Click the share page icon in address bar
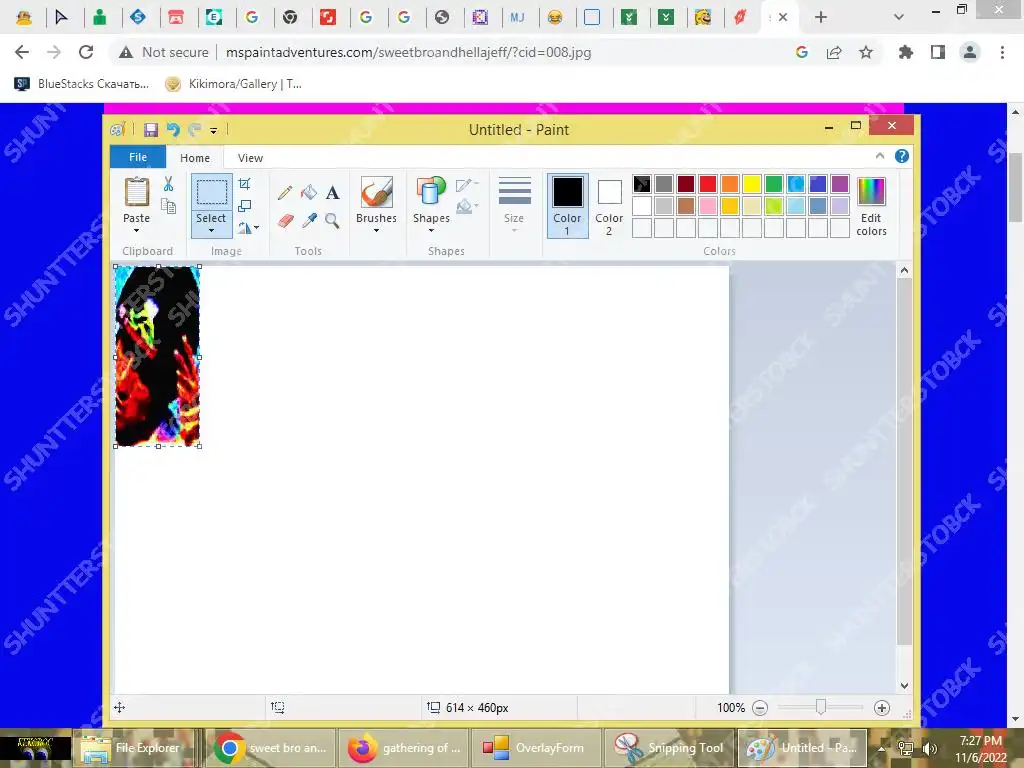 point(834,52)
